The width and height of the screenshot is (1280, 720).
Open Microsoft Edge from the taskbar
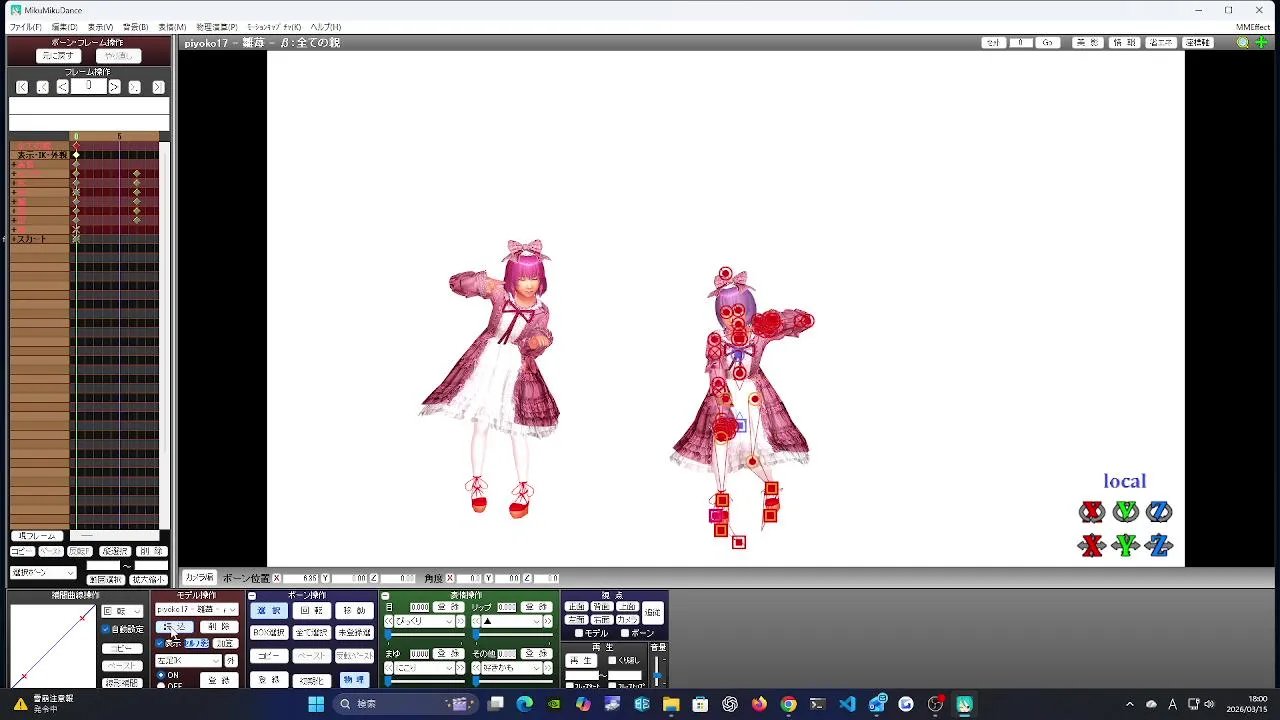(x=525, y=704)
